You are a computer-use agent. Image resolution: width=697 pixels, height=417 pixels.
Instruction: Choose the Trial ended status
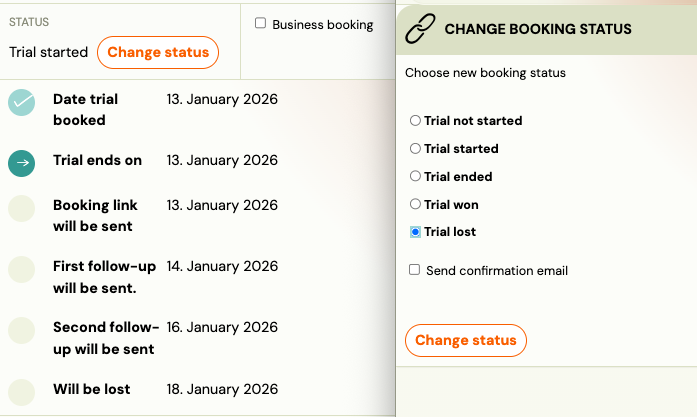pyautogui.click(x=416, y=177)
